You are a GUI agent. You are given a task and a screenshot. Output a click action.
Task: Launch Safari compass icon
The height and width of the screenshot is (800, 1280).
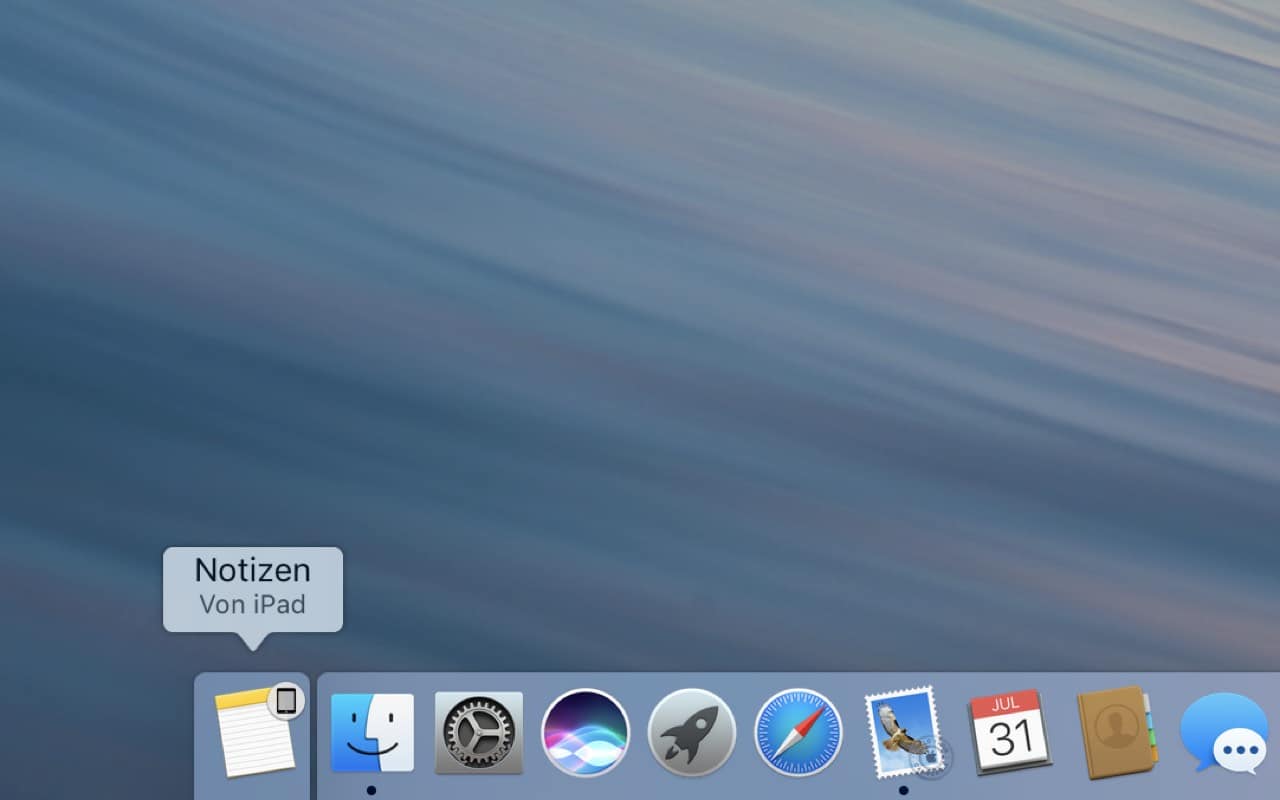(798, 733)
